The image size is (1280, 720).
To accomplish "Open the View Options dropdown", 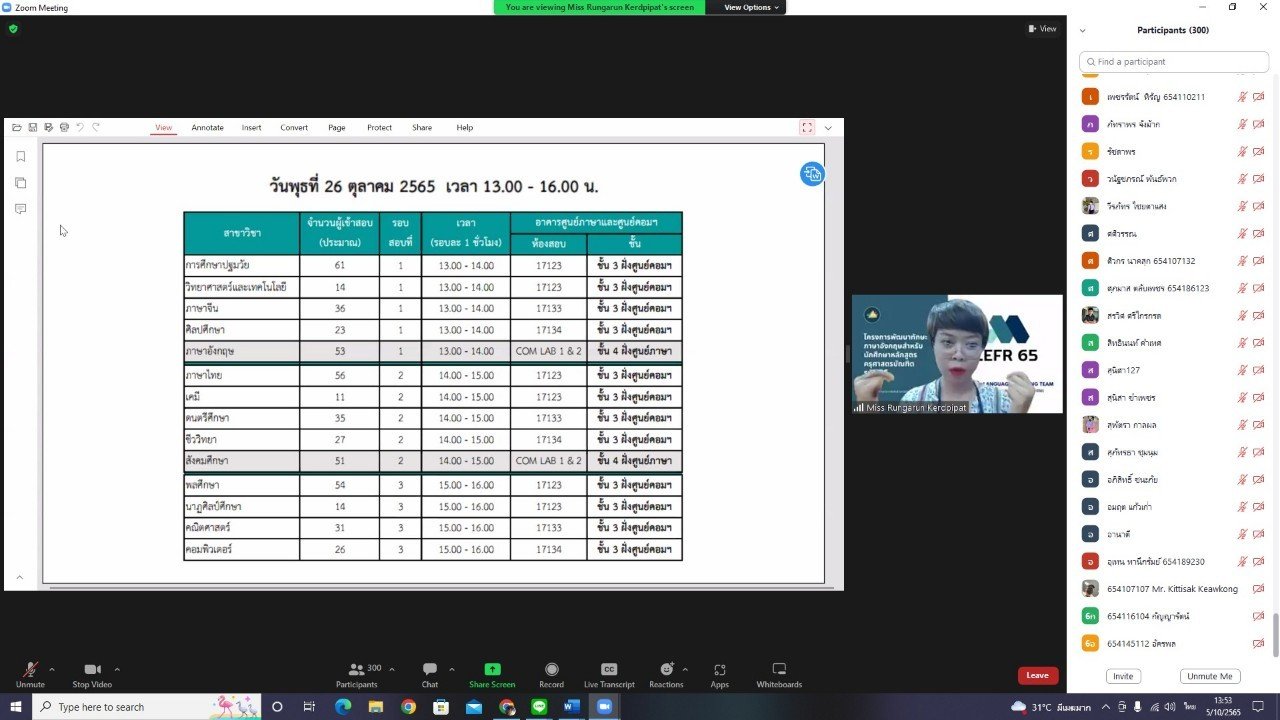I will (751, 7).
